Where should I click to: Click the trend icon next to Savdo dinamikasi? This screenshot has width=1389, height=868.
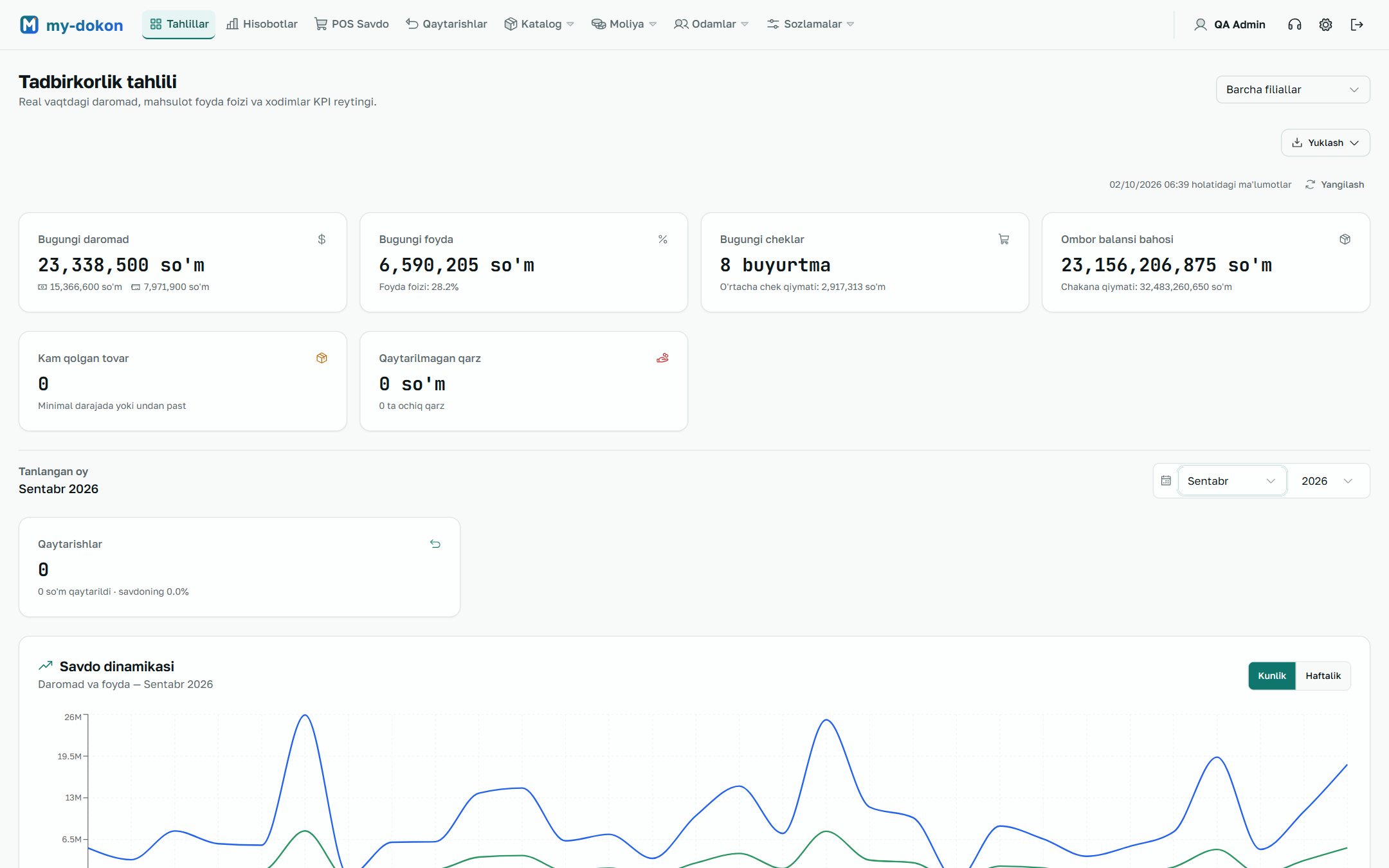pos(45,666)
